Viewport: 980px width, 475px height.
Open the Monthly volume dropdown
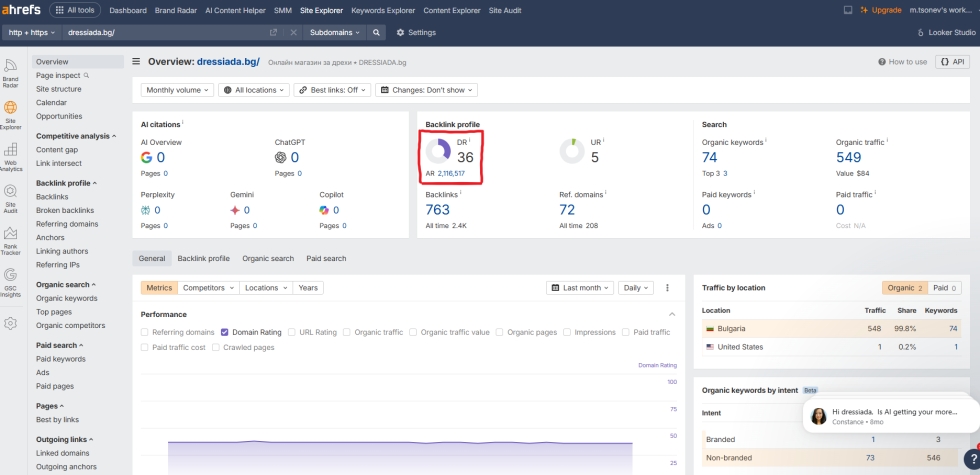point(177,90)
